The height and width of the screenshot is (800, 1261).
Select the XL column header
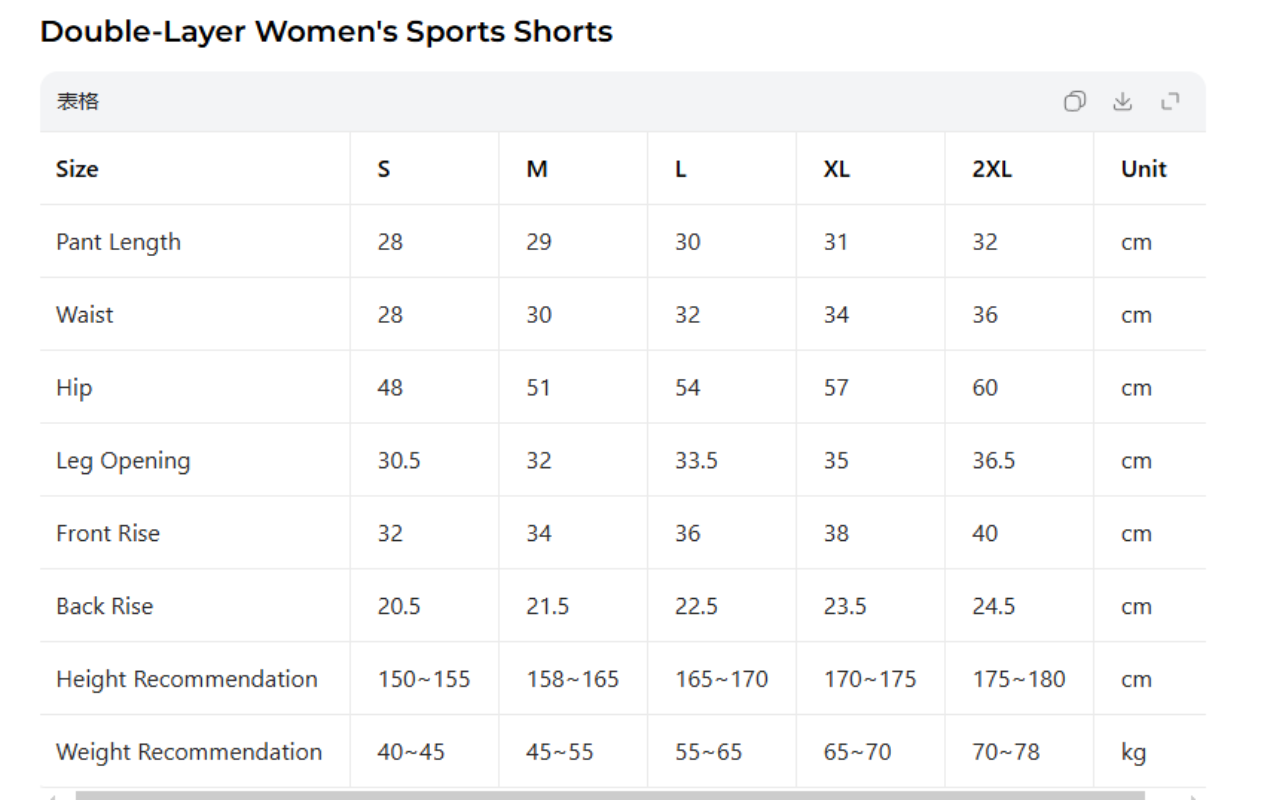(x=834, y=169)
